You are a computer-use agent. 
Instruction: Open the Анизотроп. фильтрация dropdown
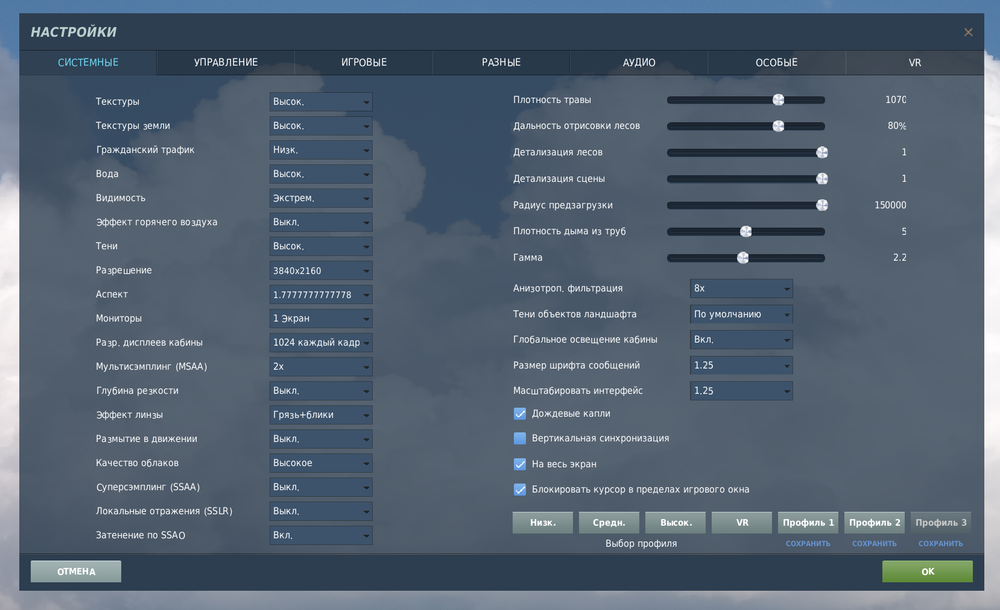(741, 288)
